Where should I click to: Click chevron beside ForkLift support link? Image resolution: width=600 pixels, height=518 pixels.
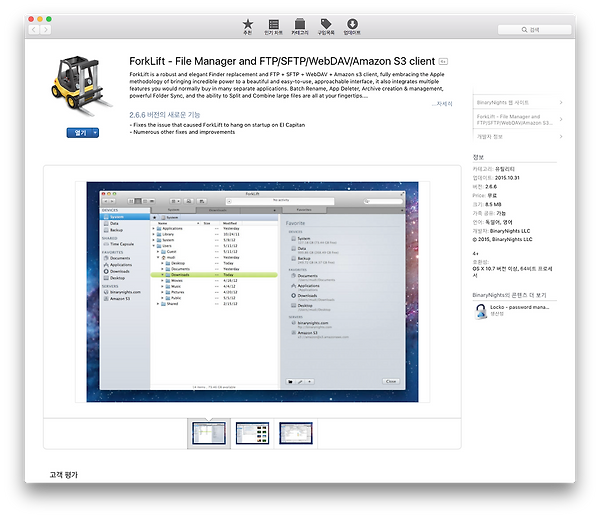561,119
